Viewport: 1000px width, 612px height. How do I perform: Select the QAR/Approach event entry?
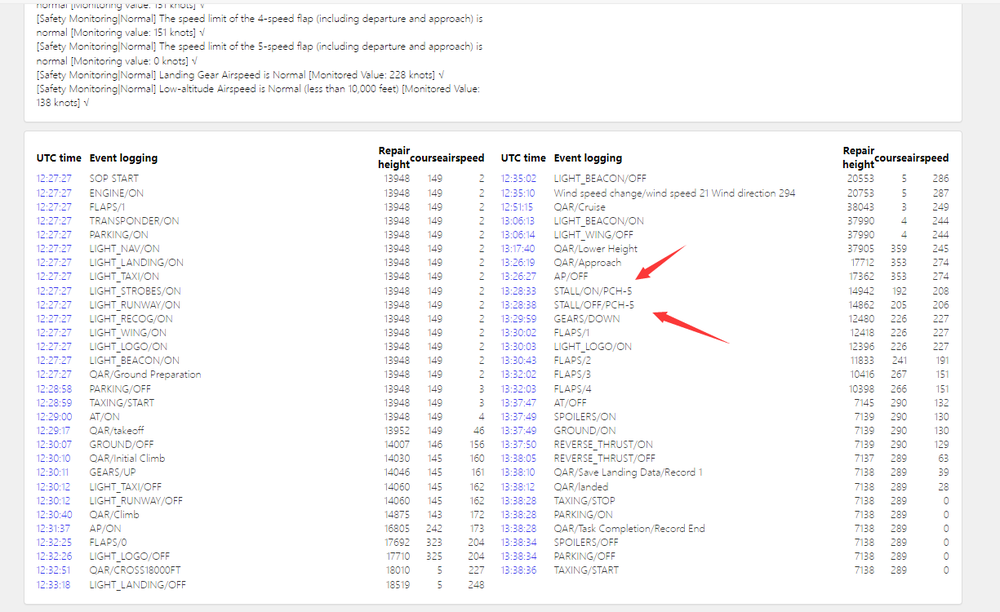[x=587, y=262]
